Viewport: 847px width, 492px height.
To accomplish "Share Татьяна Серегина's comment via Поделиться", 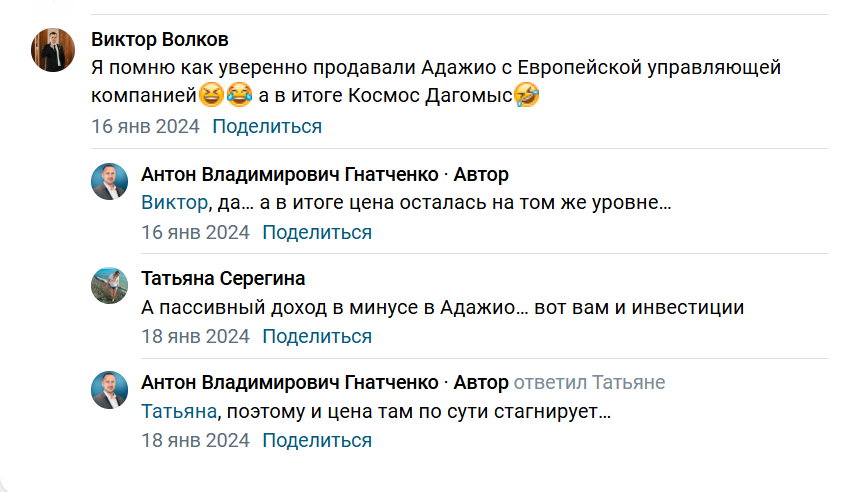I will tap(317, 337).
